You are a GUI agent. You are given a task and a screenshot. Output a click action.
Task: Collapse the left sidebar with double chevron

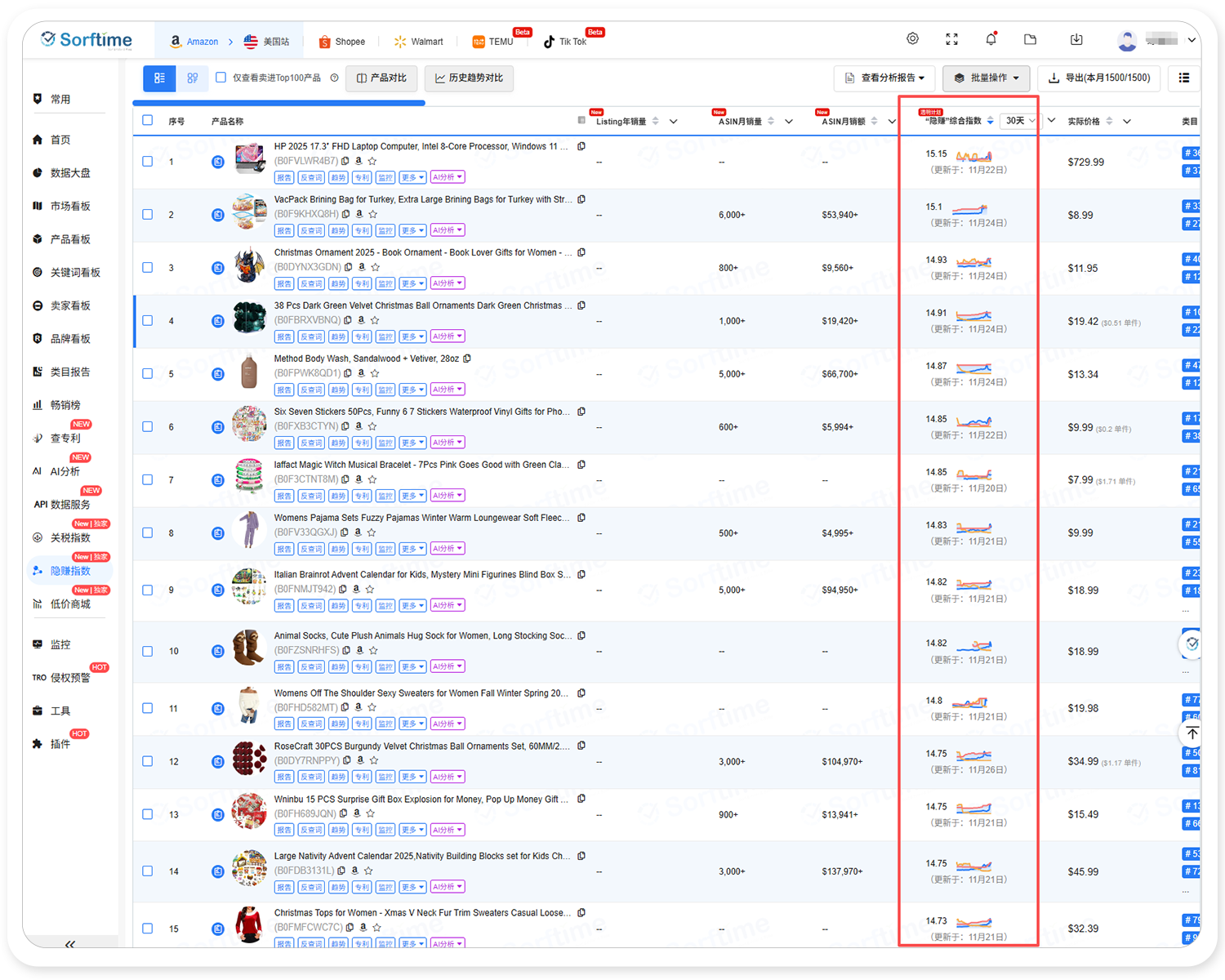[70, 944]
